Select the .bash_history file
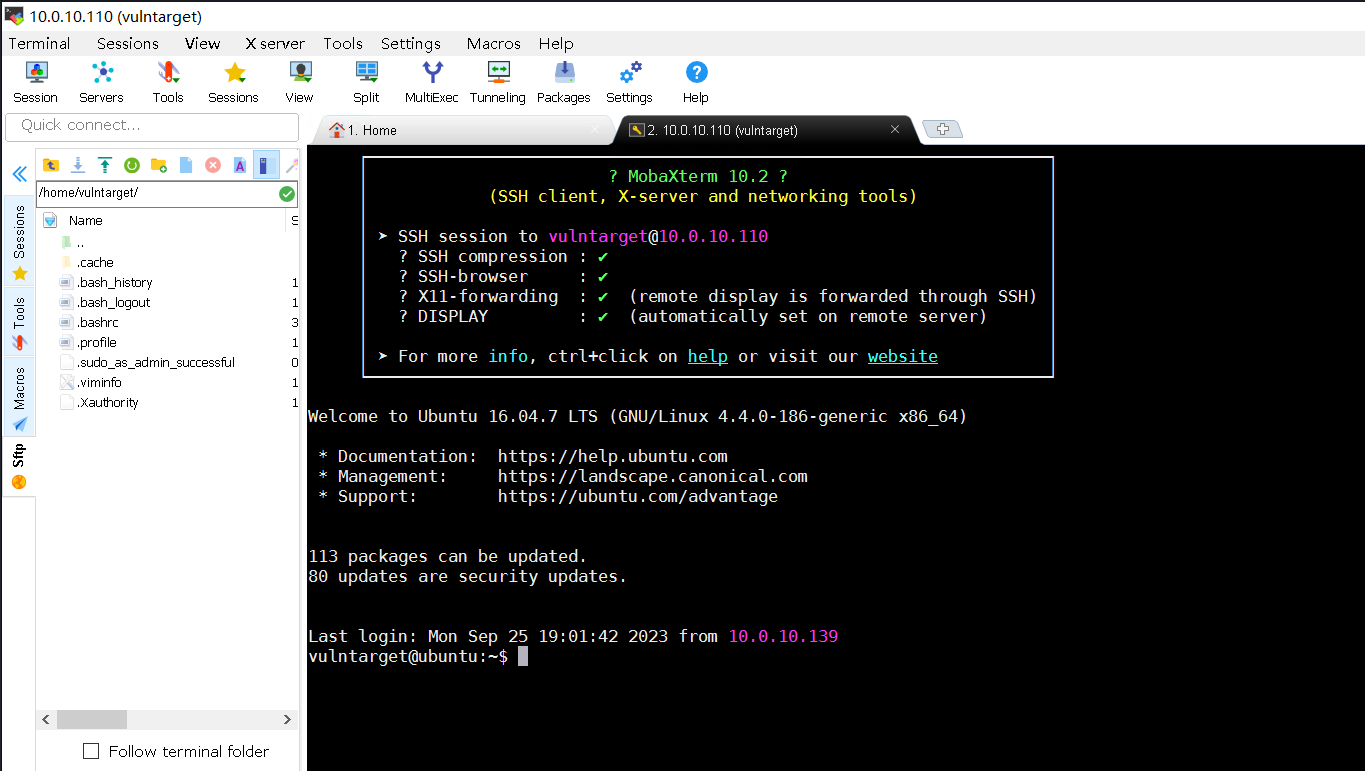Viewport: 1365px width, 771px height. (106, 282)
